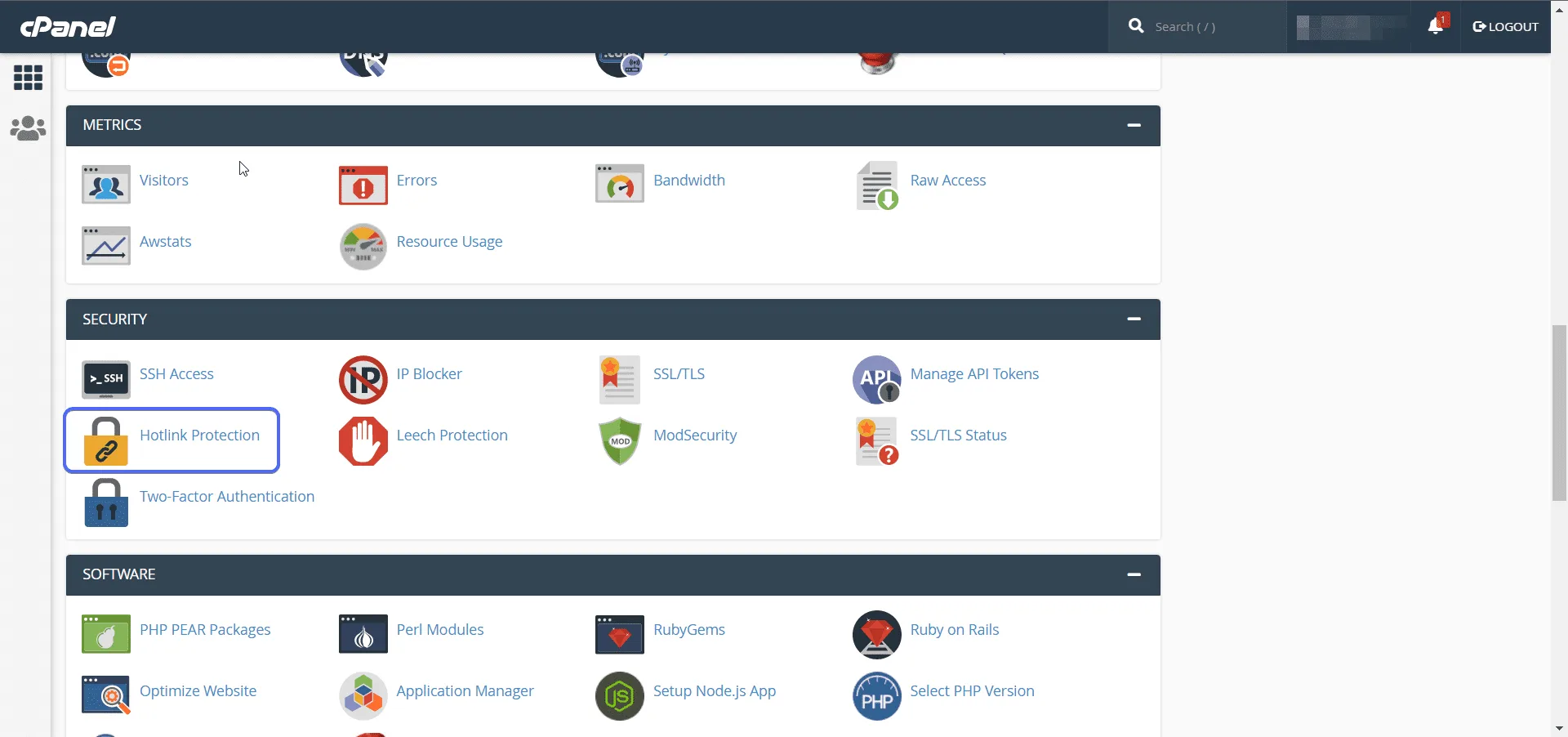
Task: Open the SSH Access terminal icon
Action: pyautogui.click(x=106, y=379)
